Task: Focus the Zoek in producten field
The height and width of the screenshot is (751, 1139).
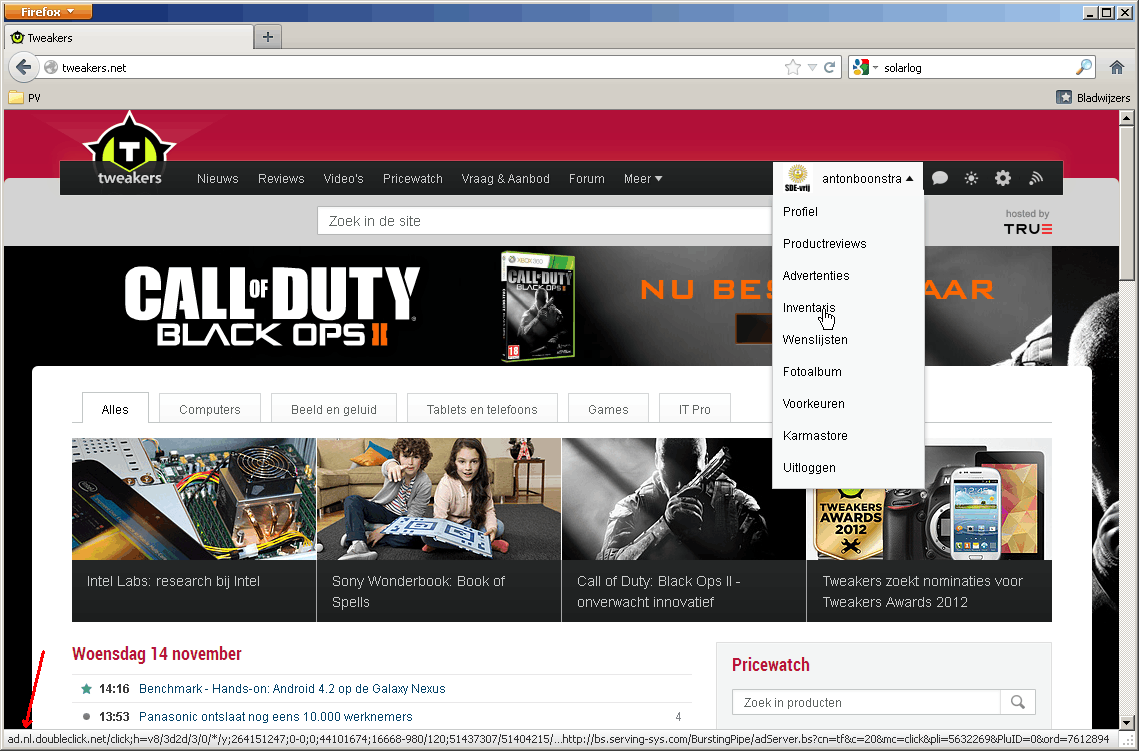Action: (866, 702)
